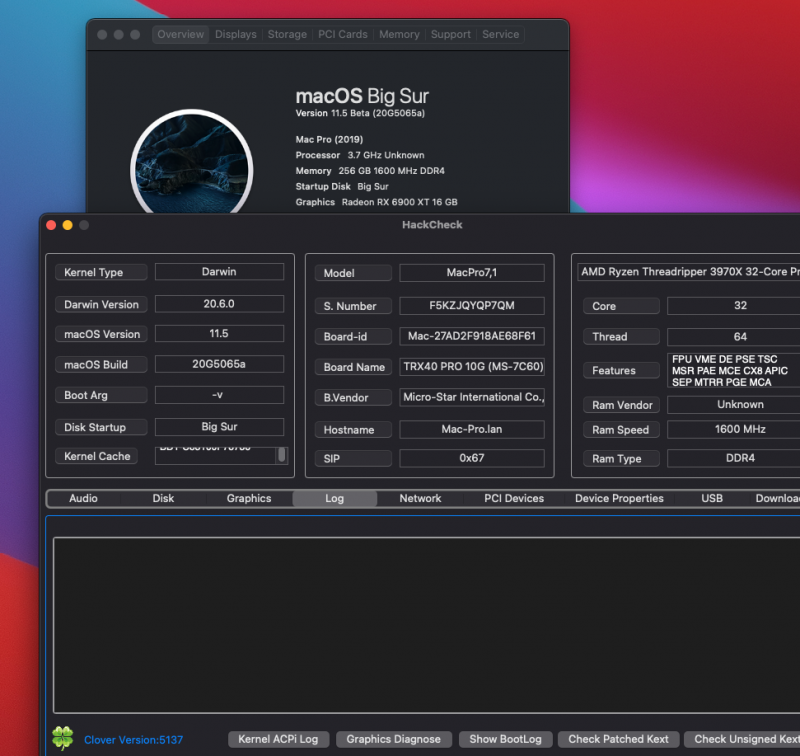800x756 pixels.
Task: Click the Kernel Cache field scrollbar
Action: click(x=282, y=455)
